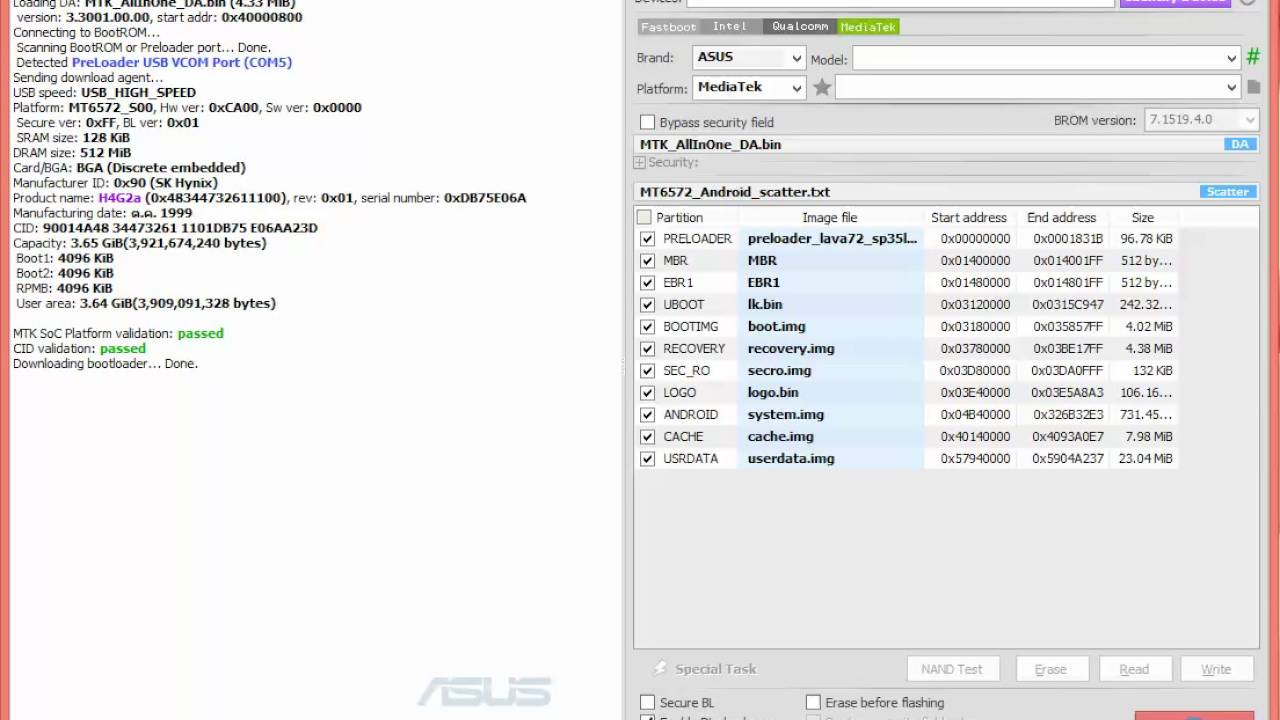This screenshot has width=1280, height=720.
Task: Switch to the Qualcomm tab
Action: click(x=800, y=27)
